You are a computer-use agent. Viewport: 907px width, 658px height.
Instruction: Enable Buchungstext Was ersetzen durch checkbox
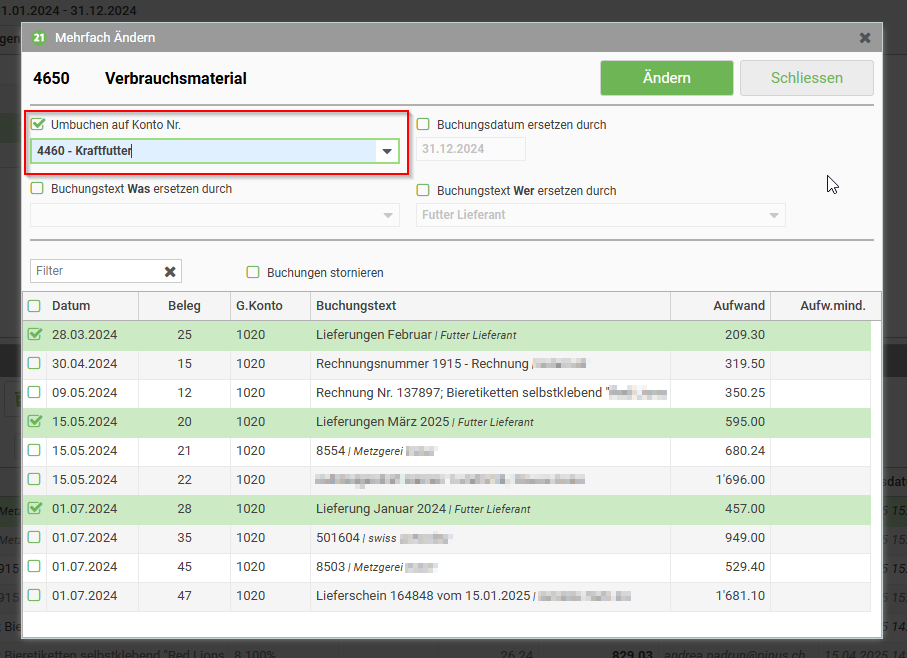point(38,189)
